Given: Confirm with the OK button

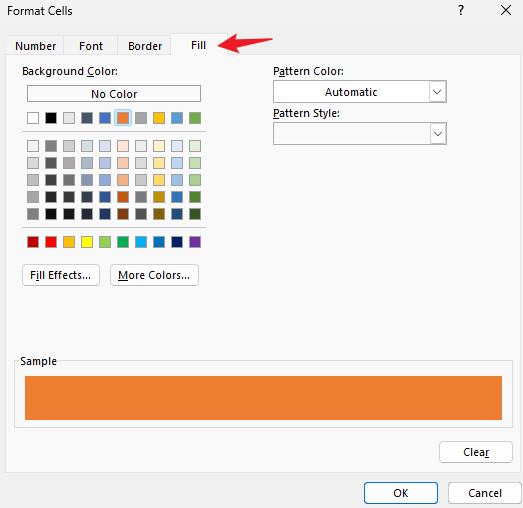Looking at the screenshot, I should 401,493.
